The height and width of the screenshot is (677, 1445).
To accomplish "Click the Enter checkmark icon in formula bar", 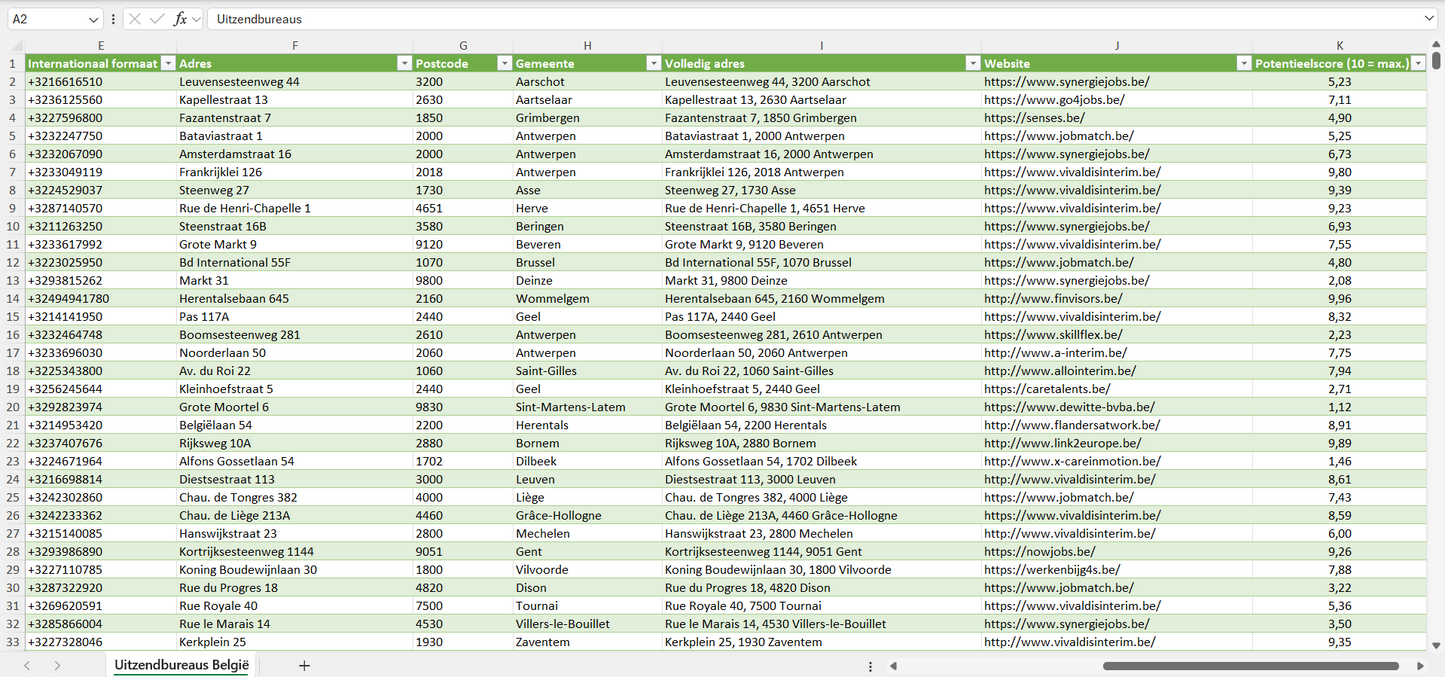I will (157, 19).
